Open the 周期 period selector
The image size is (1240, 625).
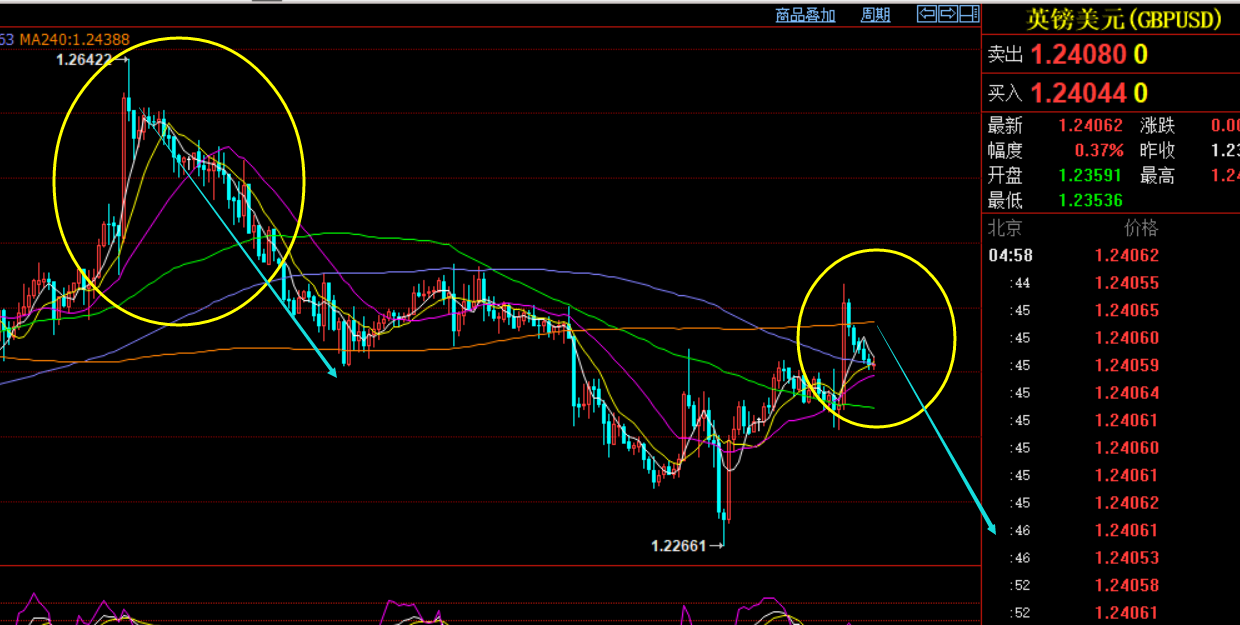pyautogui.click(x=875, y=14)
